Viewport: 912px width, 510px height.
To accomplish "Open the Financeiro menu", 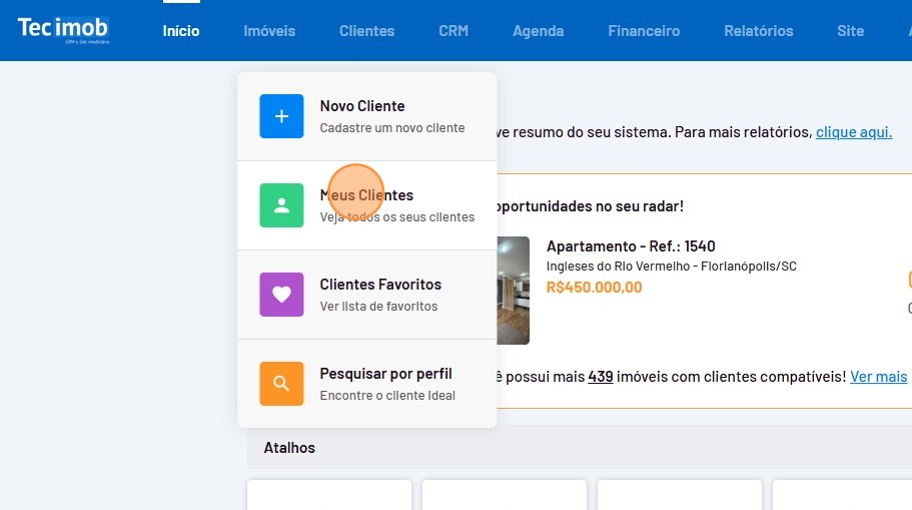I will click(x=643, y=31).
